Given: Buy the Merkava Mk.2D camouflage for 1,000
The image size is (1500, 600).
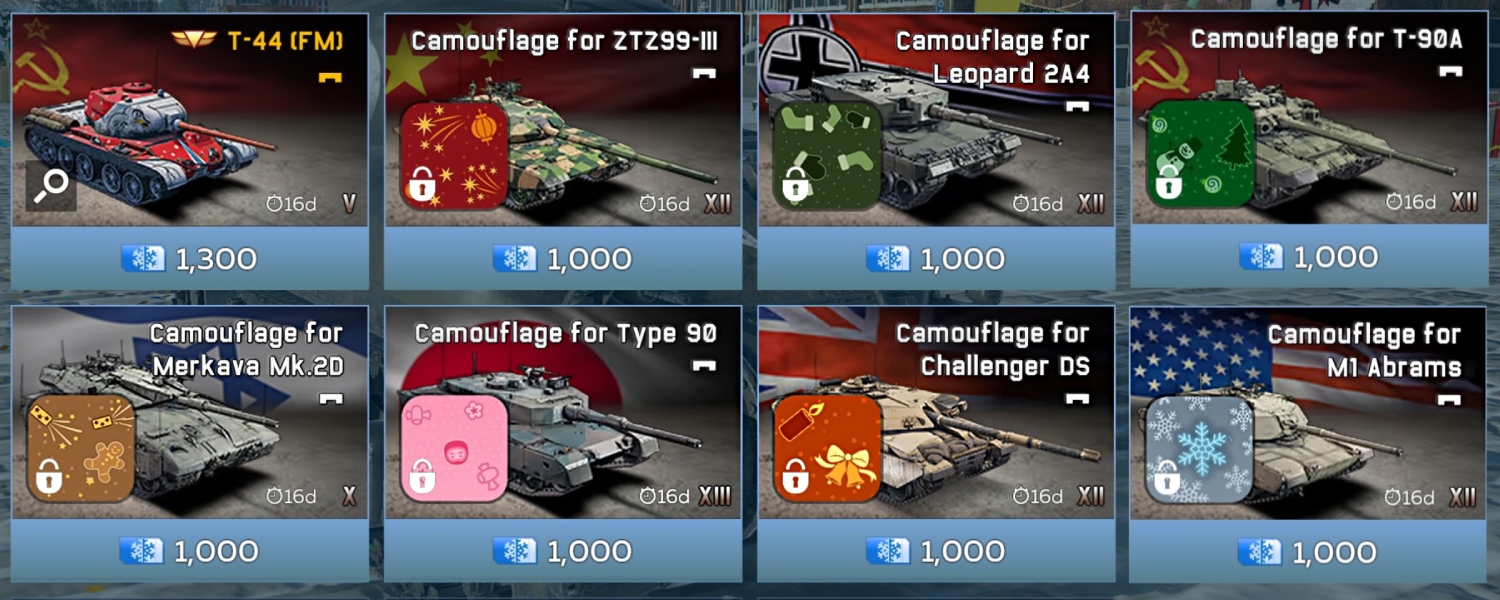Looking at the screenshot, I should click(189, 551).
